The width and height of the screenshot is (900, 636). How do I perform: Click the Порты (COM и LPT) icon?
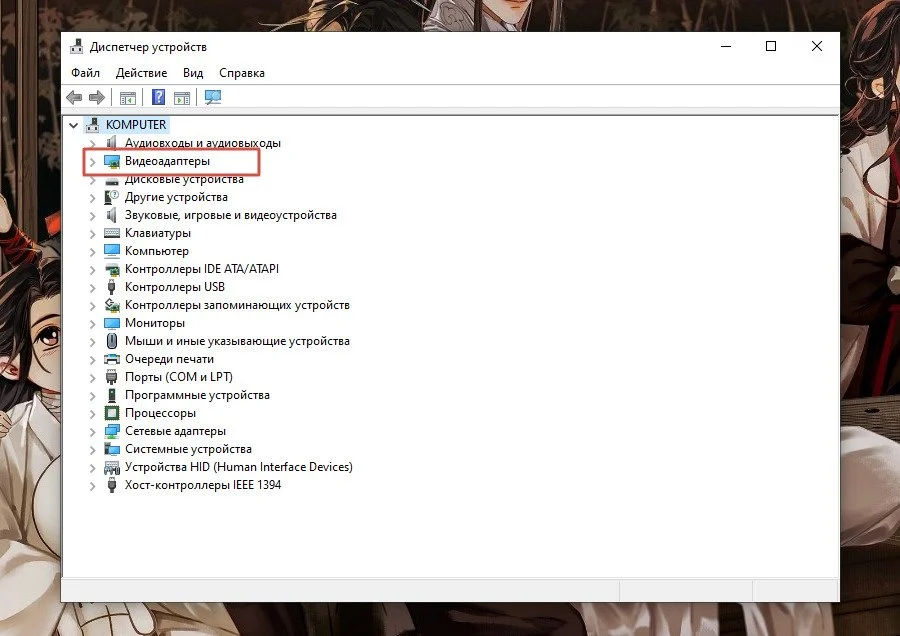tap(112, 377)
